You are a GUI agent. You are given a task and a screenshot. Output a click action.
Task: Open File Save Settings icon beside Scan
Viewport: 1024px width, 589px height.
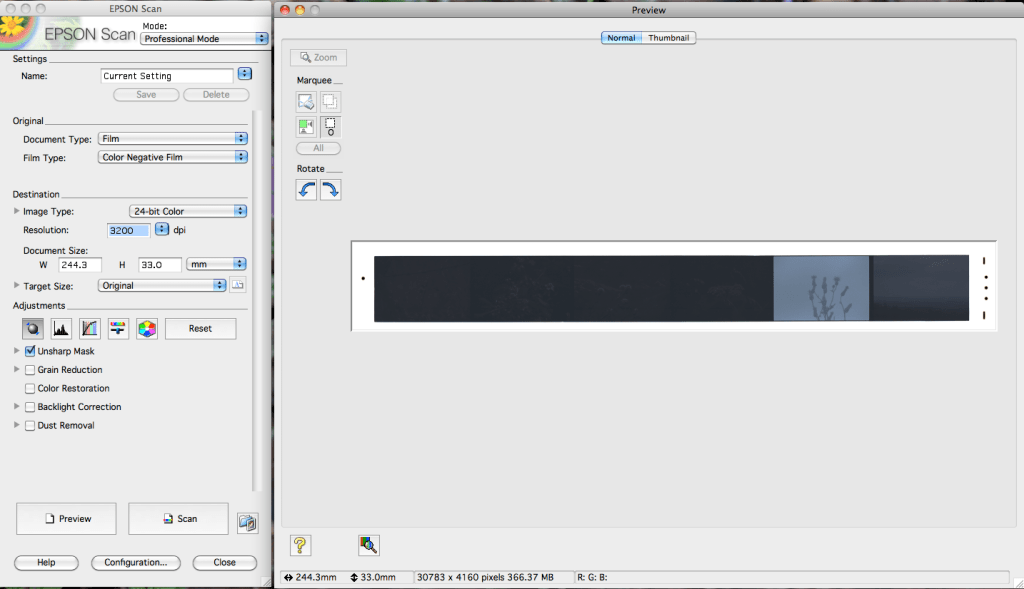click(247, 522)
